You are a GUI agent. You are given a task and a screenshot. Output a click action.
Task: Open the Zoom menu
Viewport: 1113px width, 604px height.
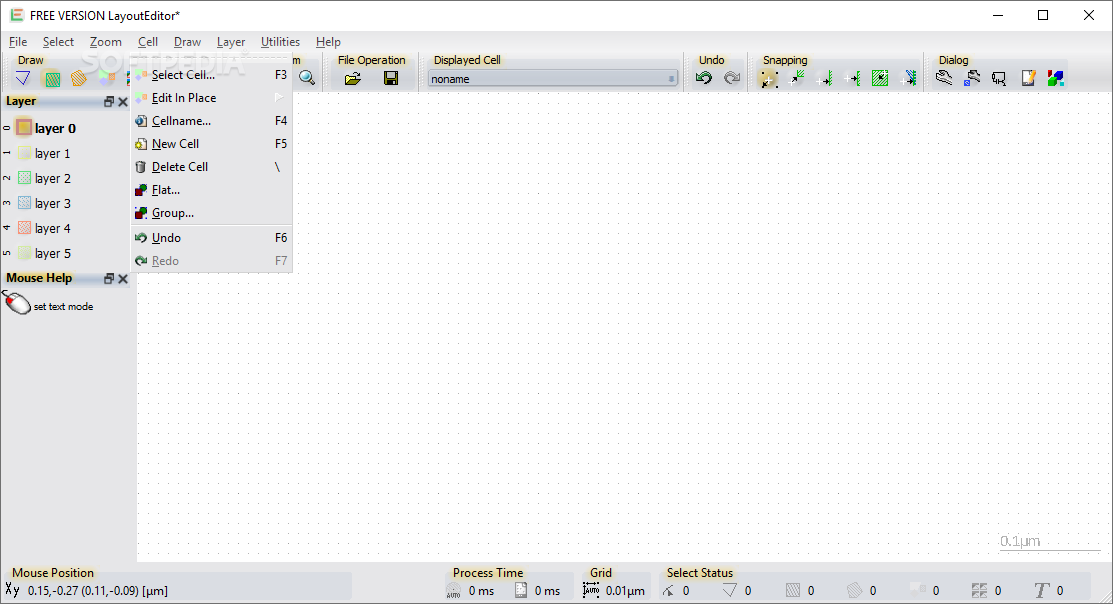(x=106, y=42)
